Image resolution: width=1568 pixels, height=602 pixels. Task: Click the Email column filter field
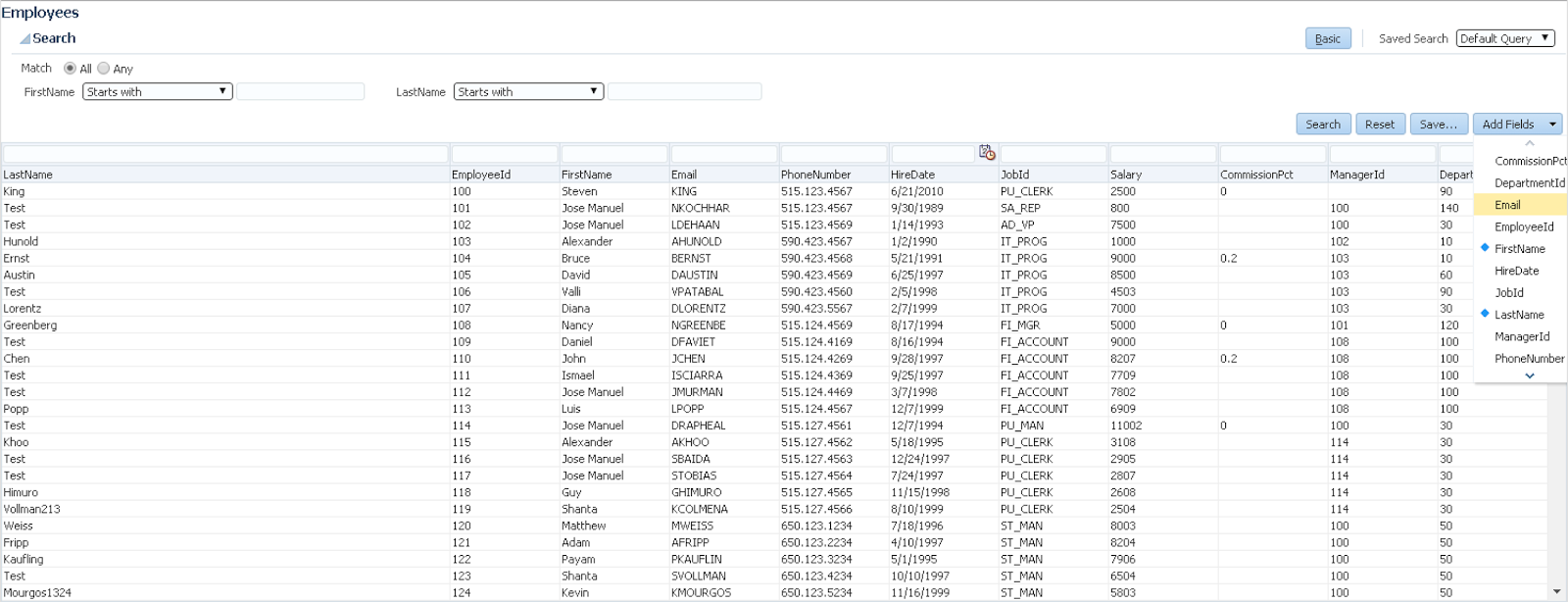(x=724, y=154)
